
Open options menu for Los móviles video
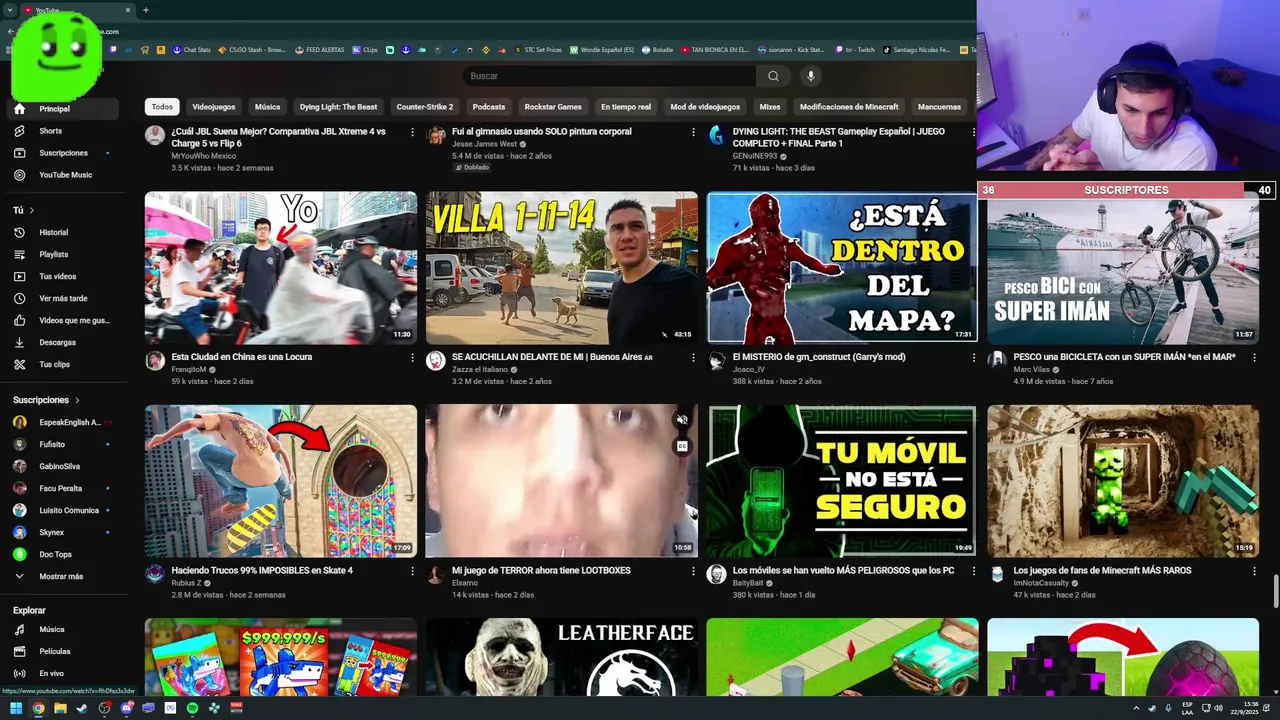point(974,571)
